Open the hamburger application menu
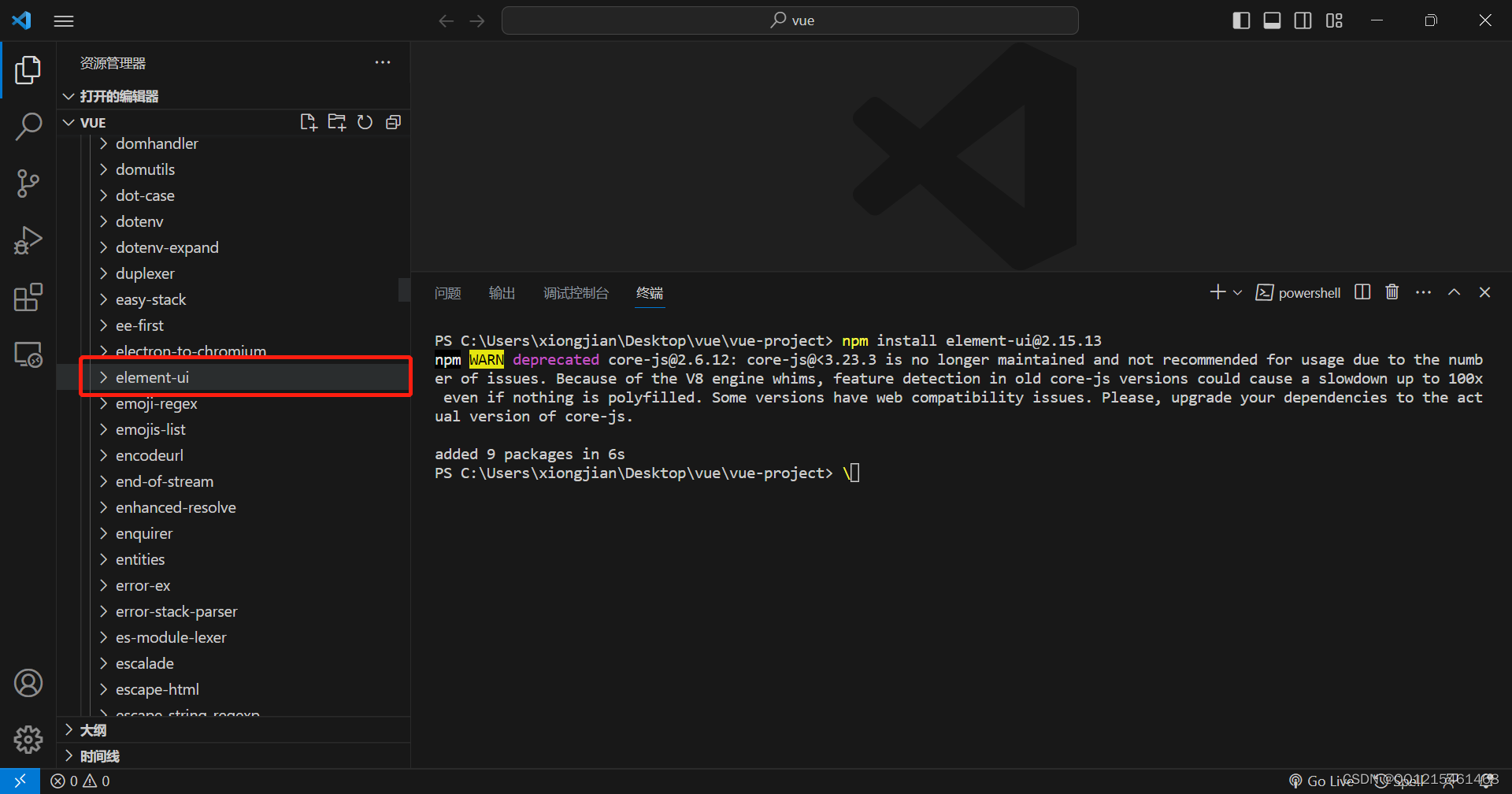1512x794 pixels. pyautogui.click(x=64, y=20)
